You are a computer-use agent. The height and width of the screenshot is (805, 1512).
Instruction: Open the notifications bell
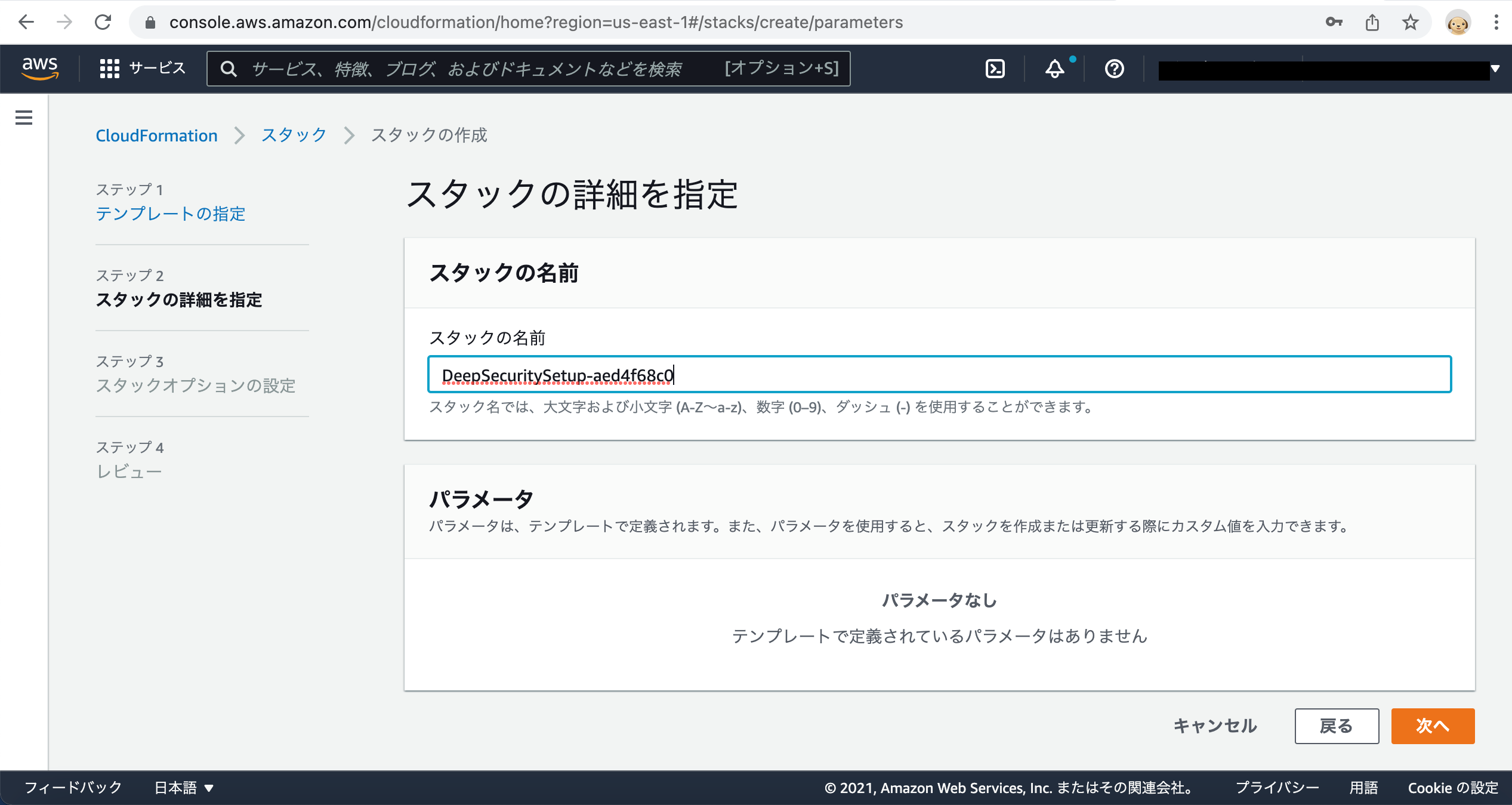coord(1055,69)
